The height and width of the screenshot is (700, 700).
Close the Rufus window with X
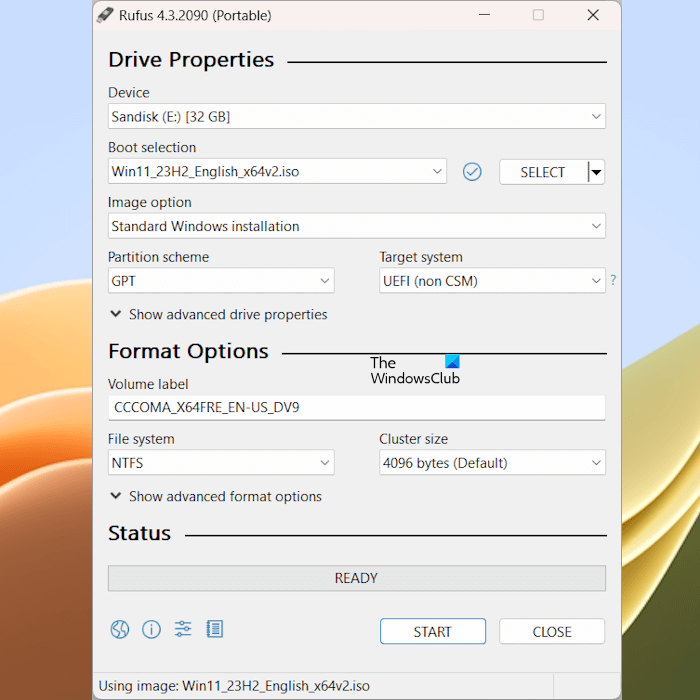(593, 15)
